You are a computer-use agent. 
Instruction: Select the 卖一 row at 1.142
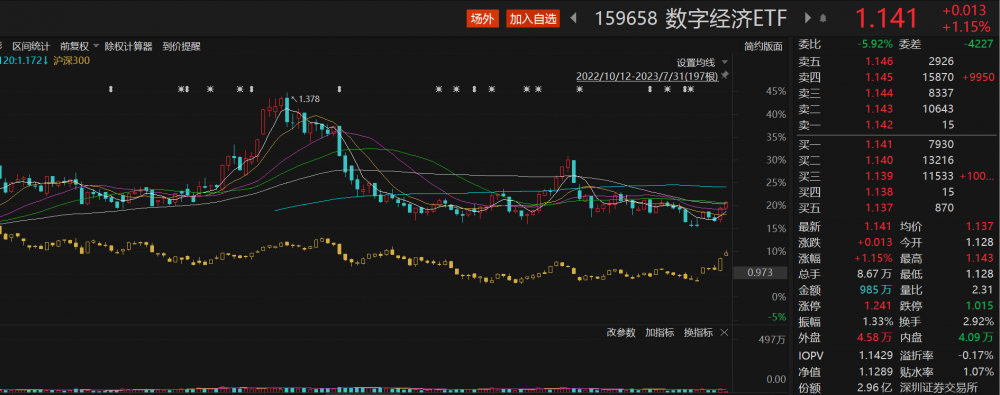tap(896, 125)
